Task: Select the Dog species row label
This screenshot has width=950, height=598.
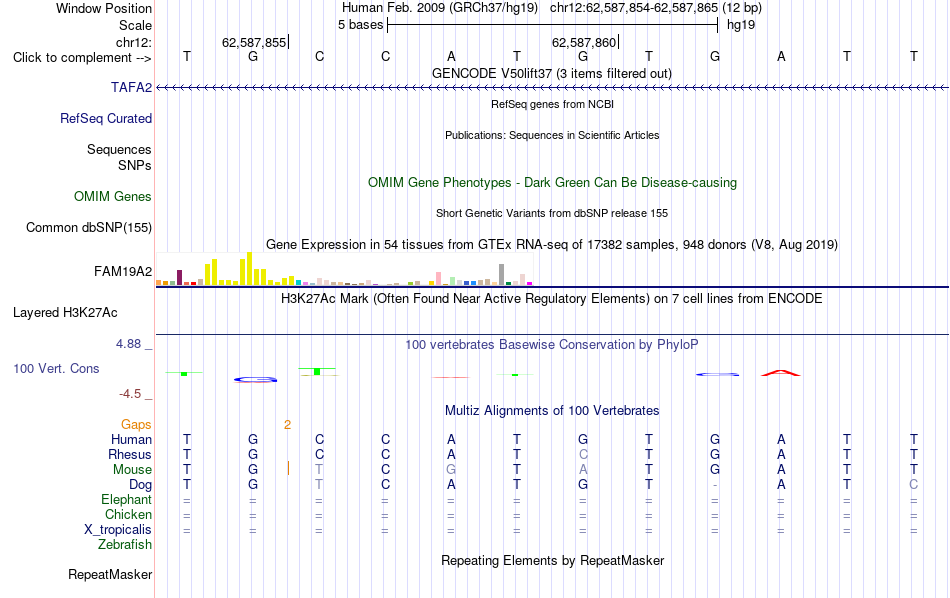Action: click(x=141, y=485)
